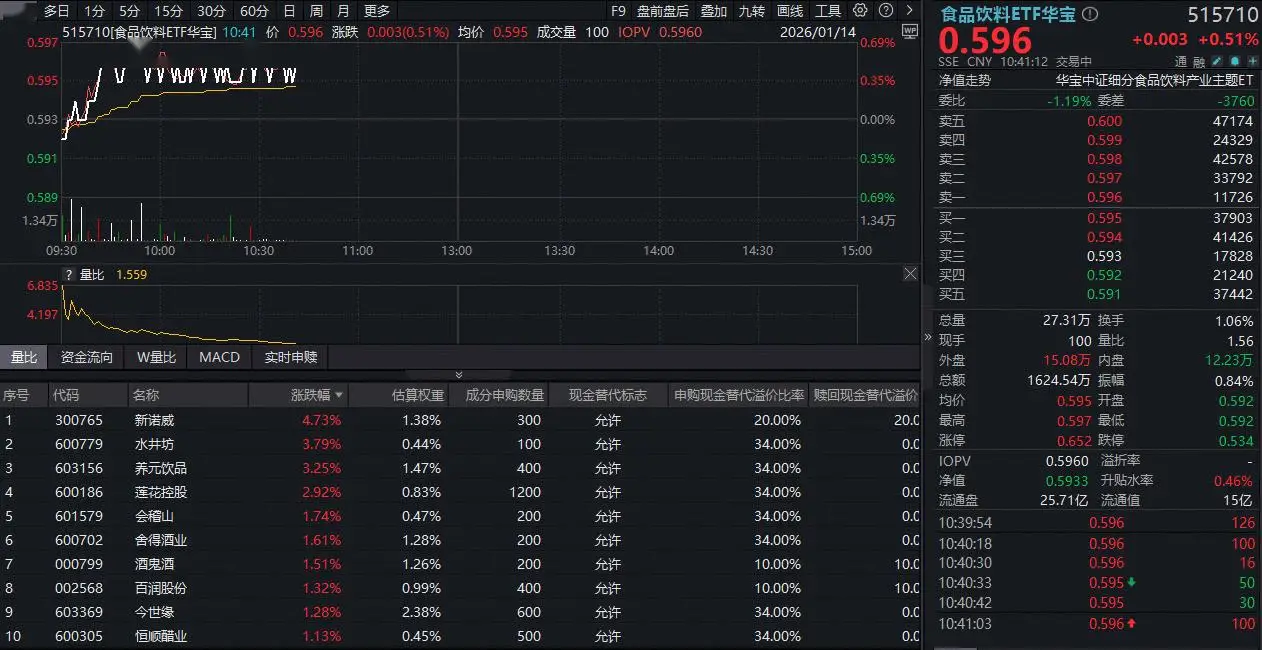Expand the toolbar with the right chevron
Viewport: 1262px width, 650px height.
[910, 11]
